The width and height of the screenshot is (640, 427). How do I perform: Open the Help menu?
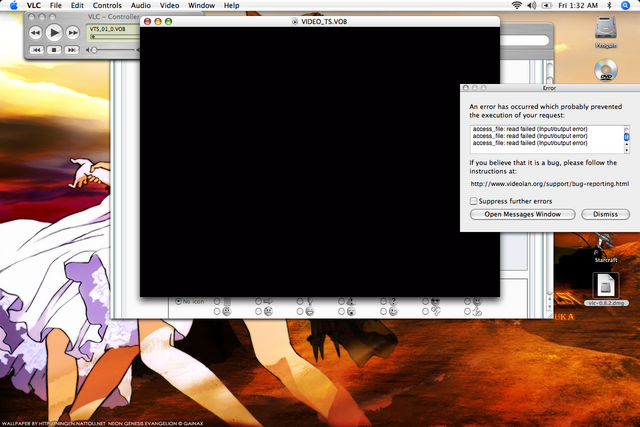coord(231,5)
